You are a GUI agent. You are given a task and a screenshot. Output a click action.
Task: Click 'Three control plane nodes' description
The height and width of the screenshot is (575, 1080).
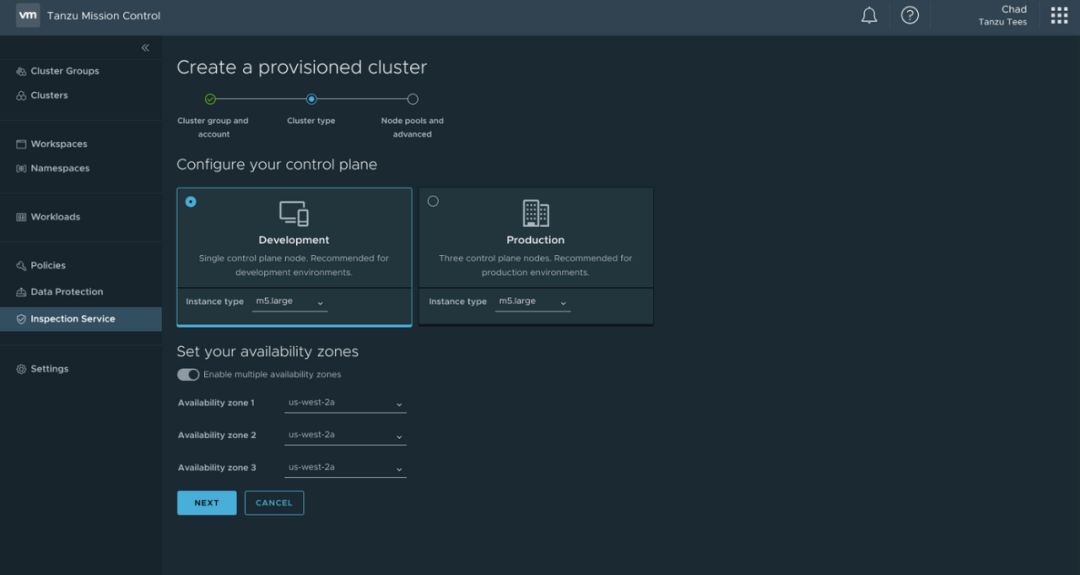(535, 265)
